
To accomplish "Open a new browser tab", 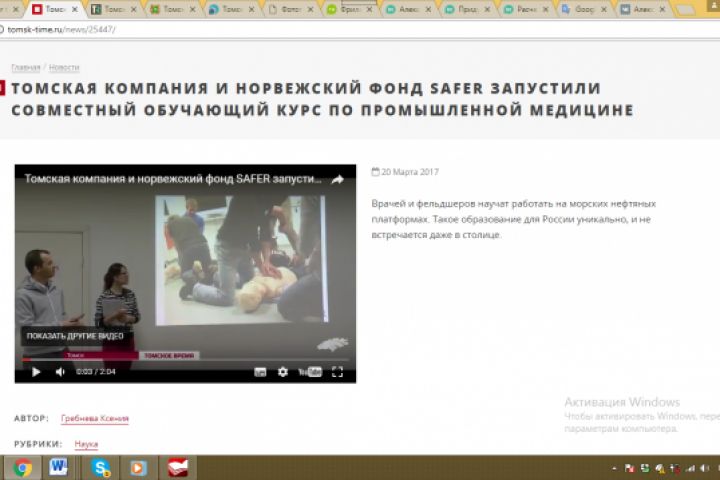I will point(686,10).
